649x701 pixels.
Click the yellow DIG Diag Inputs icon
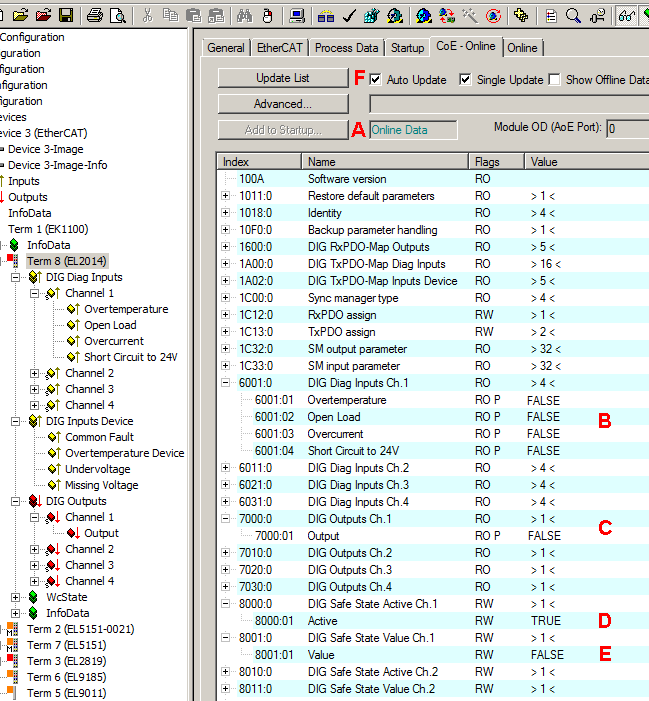[x=35, y=277]
